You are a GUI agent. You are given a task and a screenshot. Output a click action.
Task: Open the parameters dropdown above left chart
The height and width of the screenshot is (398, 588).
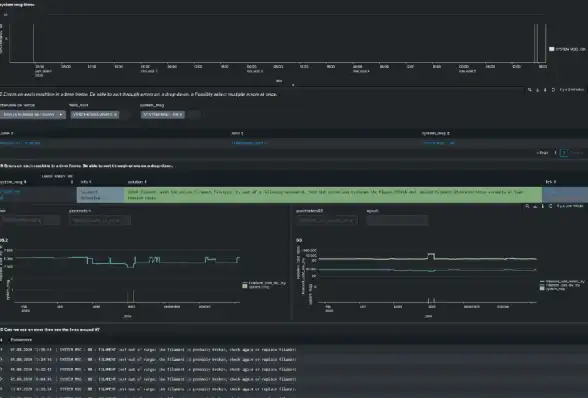100,220
